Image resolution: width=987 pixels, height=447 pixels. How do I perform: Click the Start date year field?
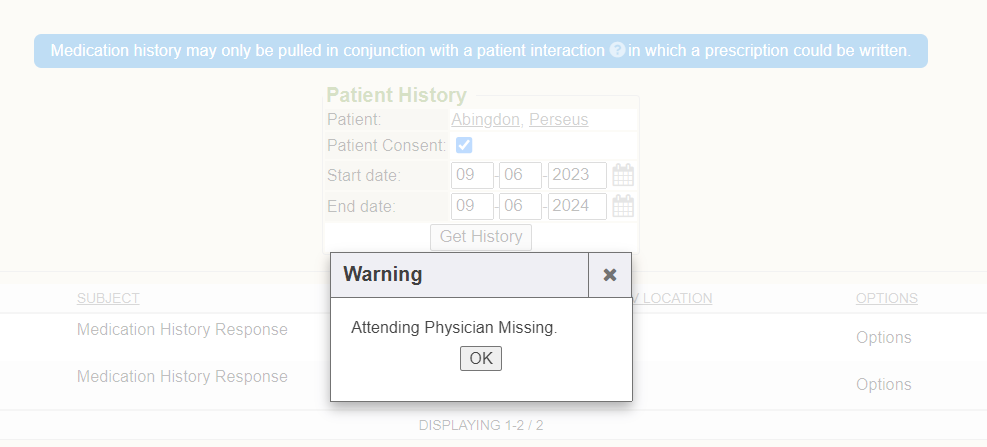click(577, 176)
